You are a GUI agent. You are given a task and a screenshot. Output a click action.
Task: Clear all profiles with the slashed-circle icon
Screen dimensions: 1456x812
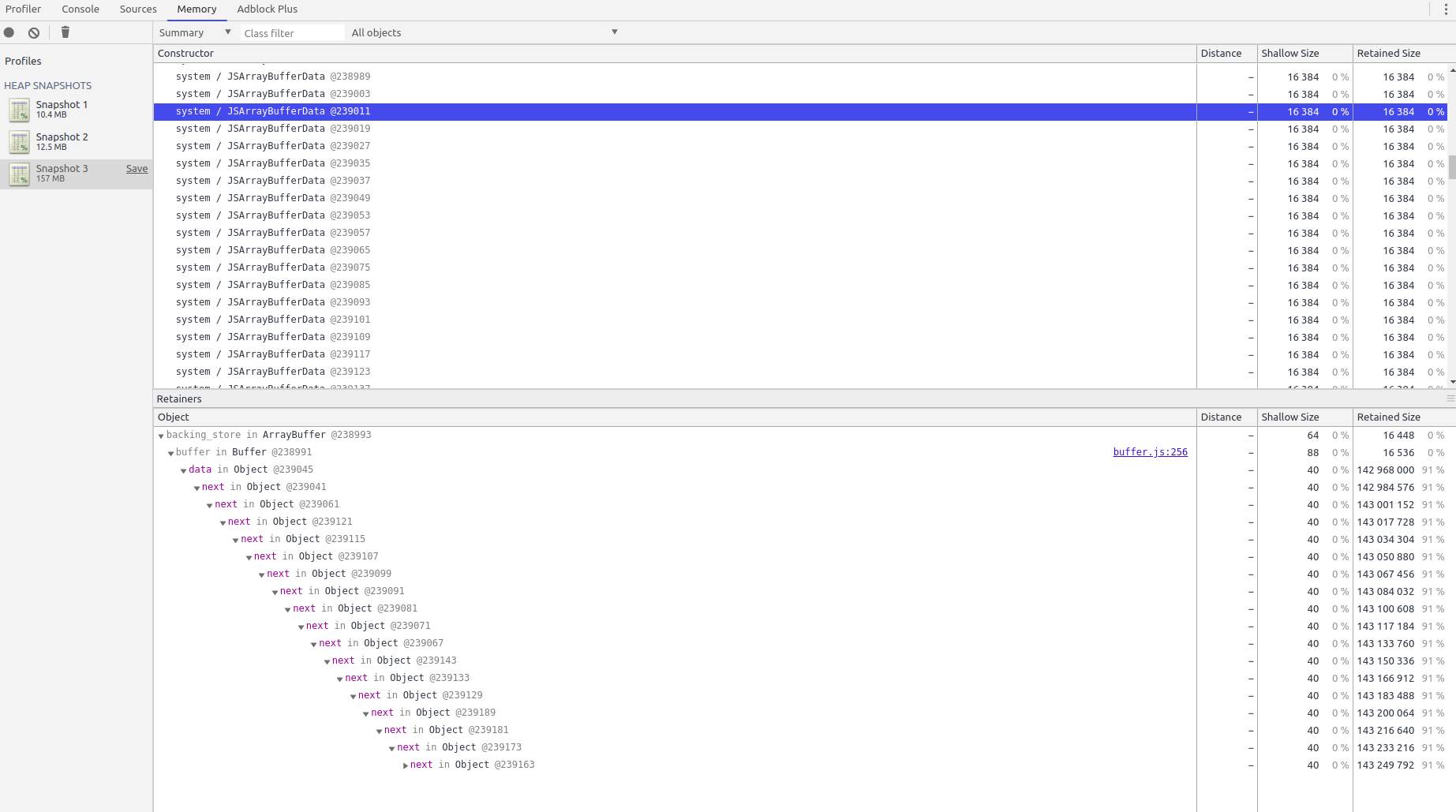tap(33, 32)
